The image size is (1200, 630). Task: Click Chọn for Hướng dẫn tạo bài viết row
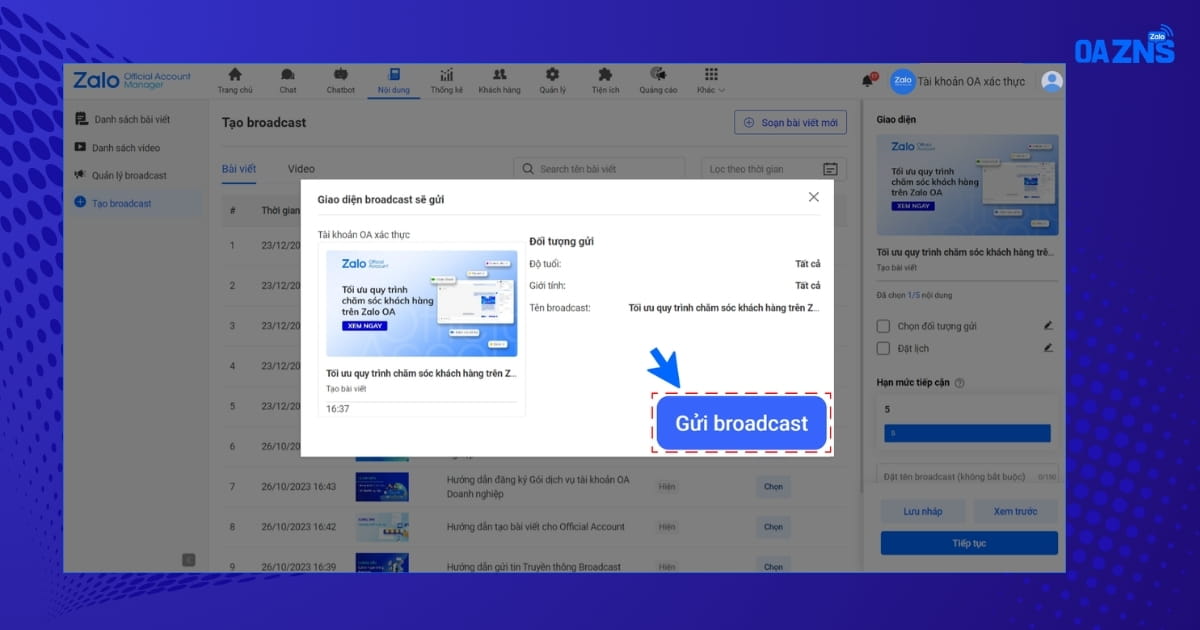(773, 527)
